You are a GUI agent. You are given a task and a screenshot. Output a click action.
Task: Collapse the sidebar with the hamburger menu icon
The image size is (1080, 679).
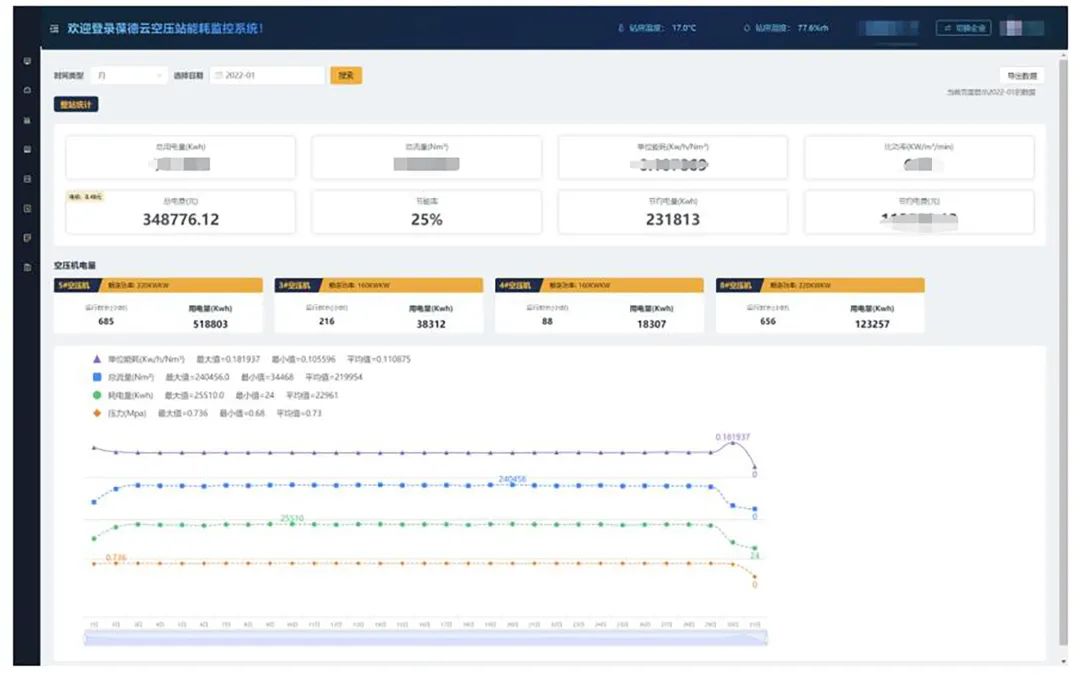[54, 29]
